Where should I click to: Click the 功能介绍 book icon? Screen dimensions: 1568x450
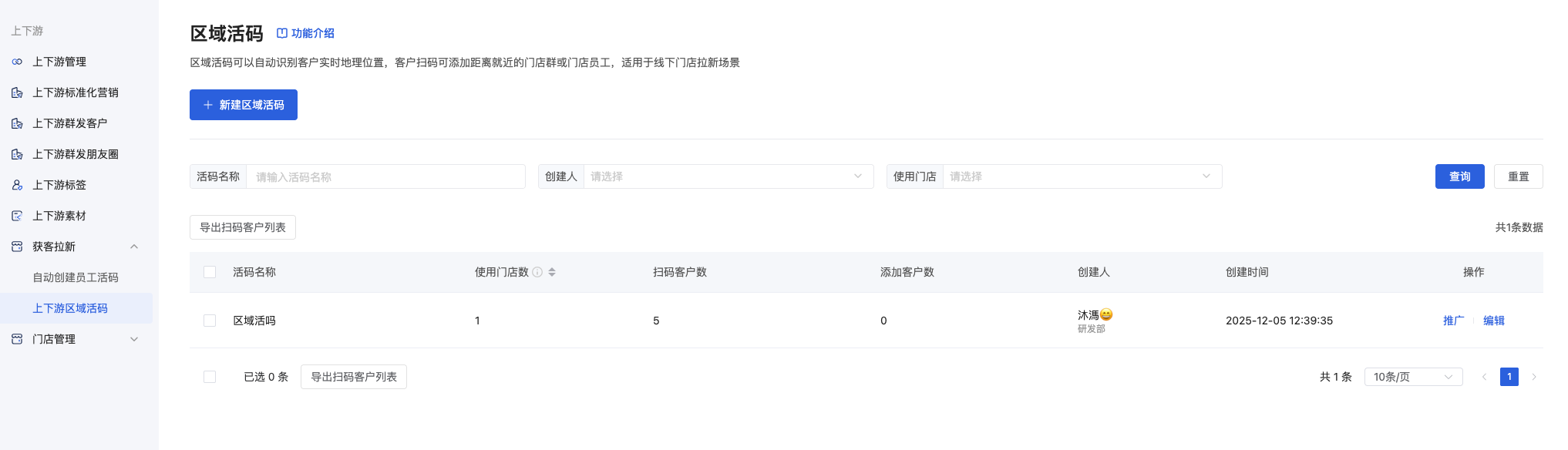pos(282,33)
